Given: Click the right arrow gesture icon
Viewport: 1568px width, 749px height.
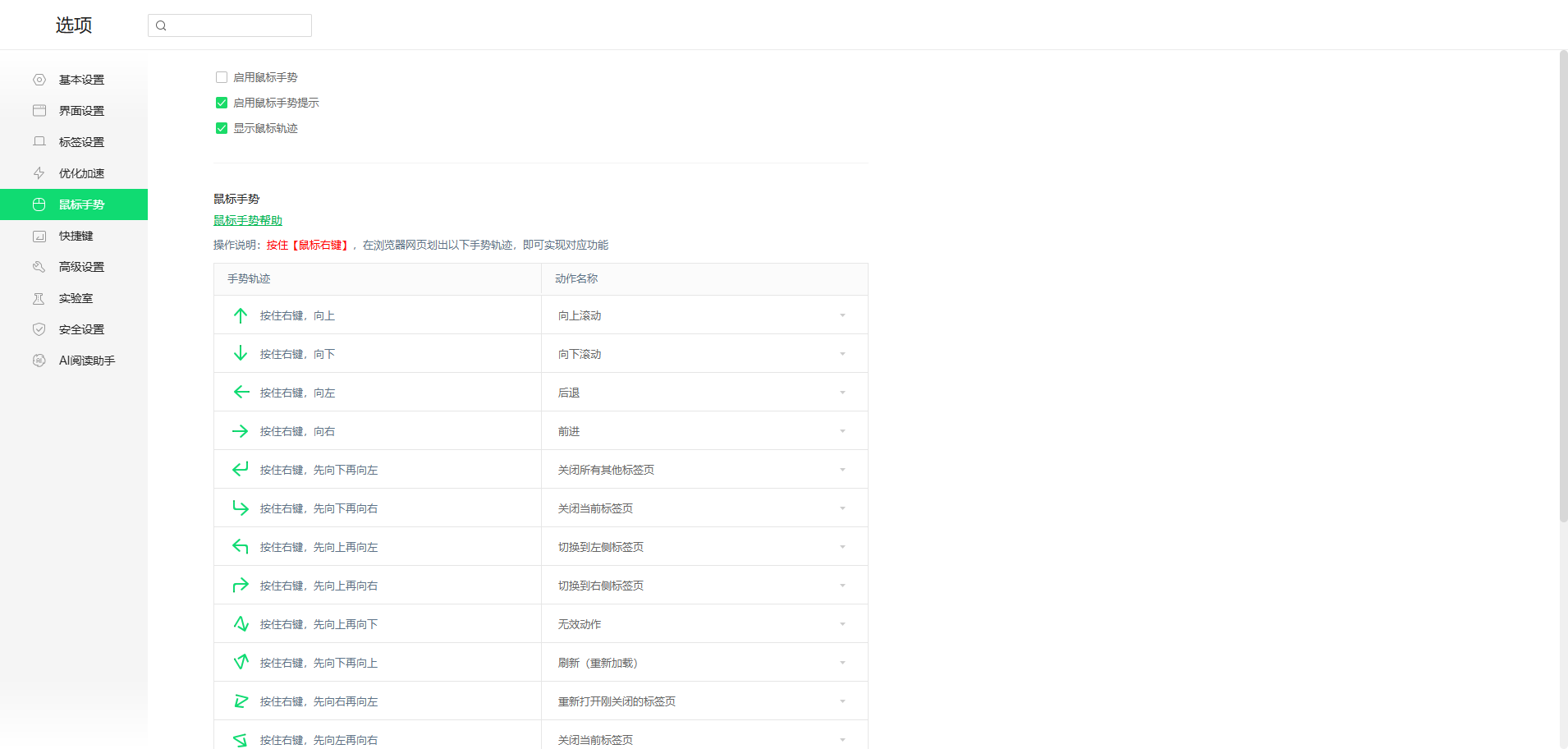Looking at the screenshot, I should point(241,431).
